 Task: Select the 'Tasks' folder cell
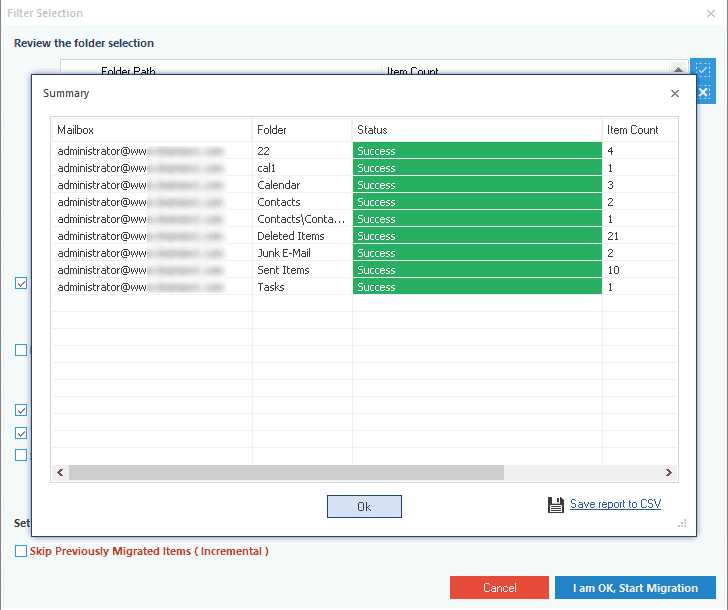point(302,287)
